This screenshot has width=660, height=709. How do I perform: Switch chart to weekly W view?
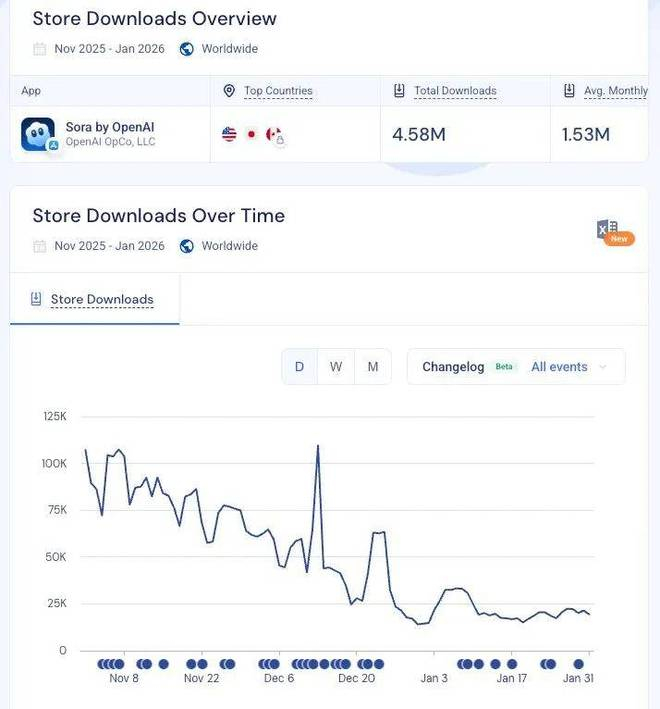tap(336, 367)
